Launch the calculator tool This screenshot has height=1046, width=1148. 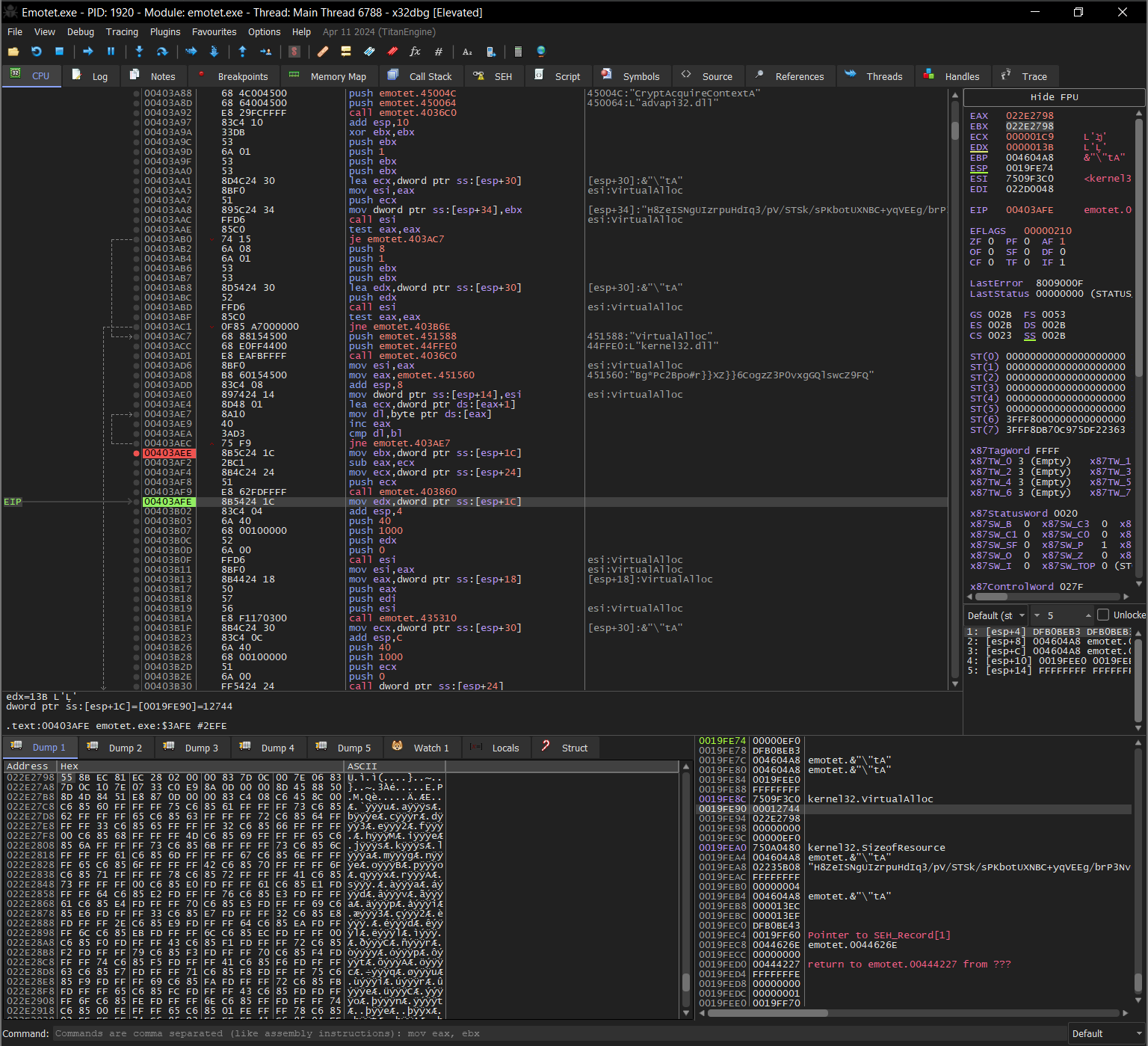click(518, 52)
